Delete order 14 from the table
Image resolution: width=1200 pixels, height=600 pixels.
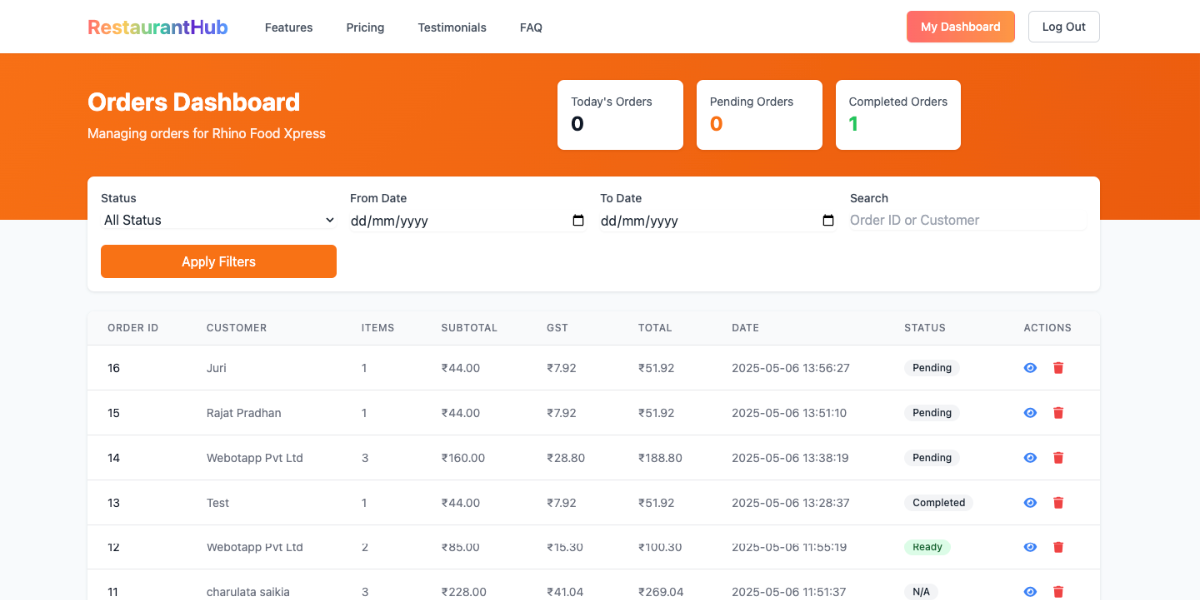(x=1058, y=458)
